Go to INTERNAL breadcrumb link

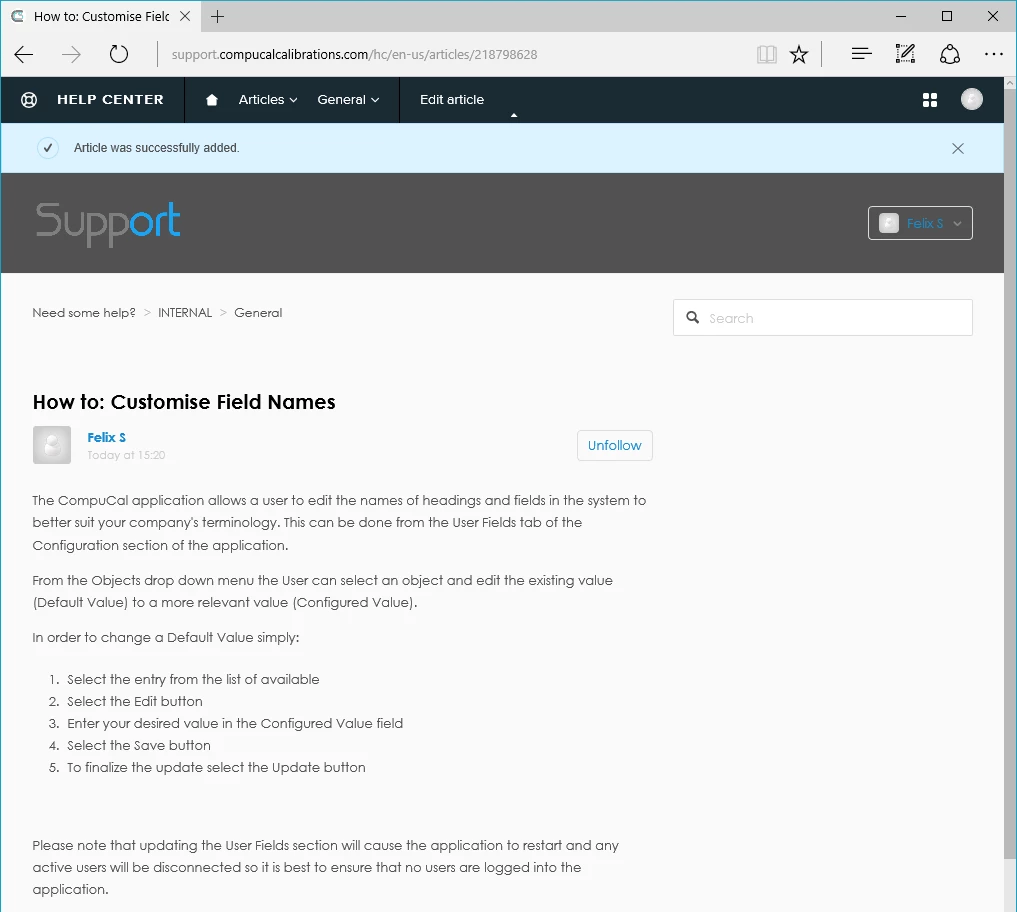[185, 313]
